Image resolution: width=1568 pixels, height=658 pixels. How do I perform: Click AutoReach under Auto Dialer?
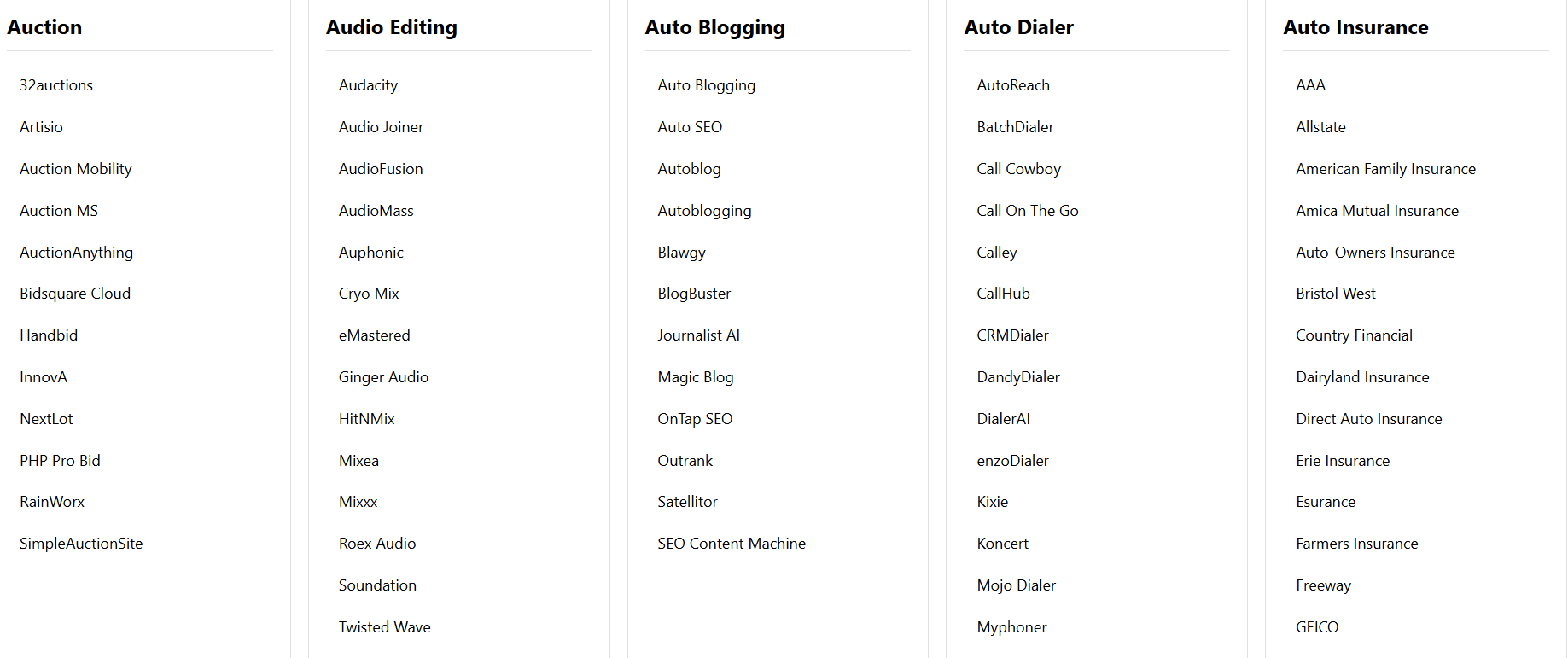1013,84
